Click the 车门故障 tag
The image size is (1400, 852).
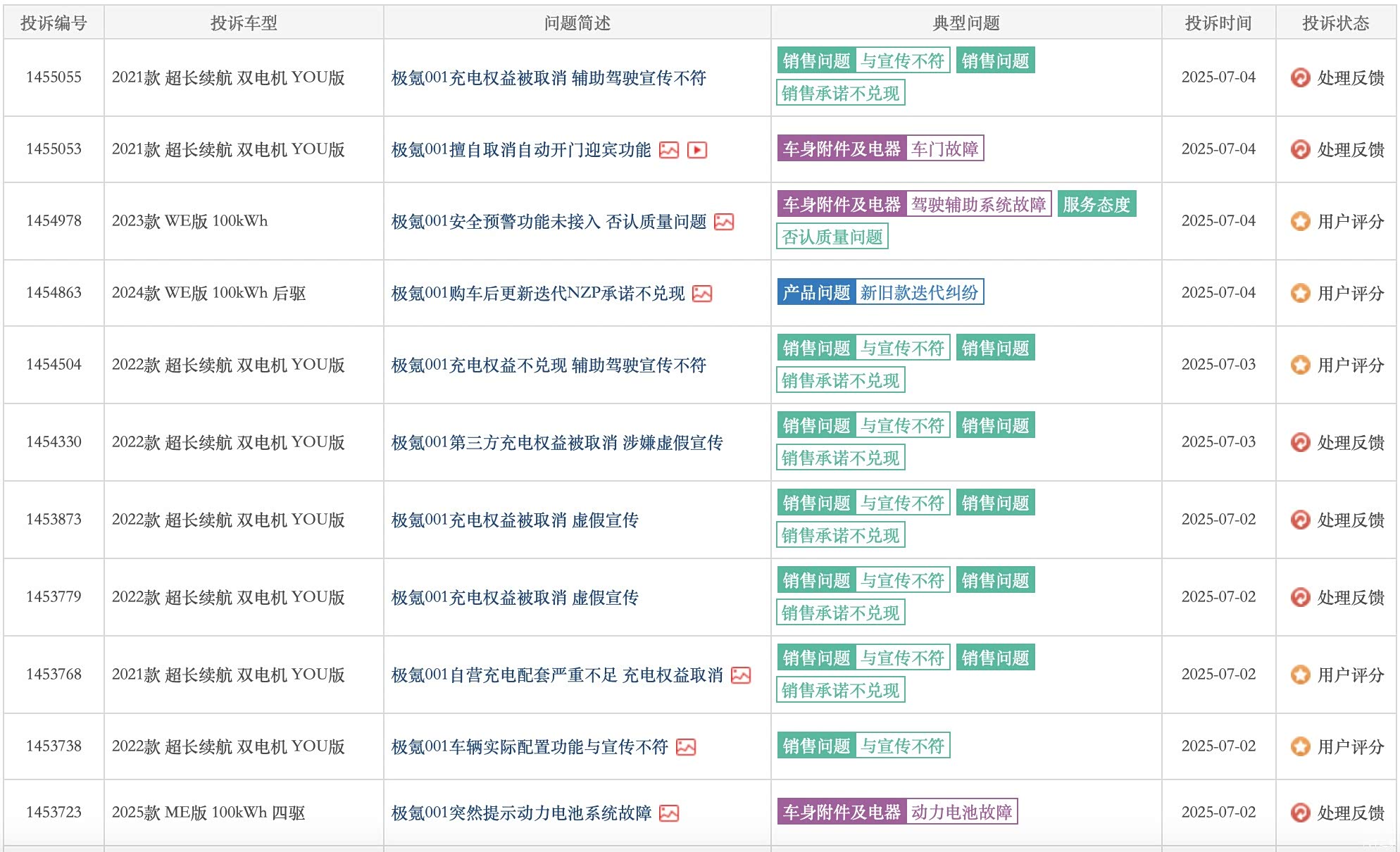pos(944,149)
